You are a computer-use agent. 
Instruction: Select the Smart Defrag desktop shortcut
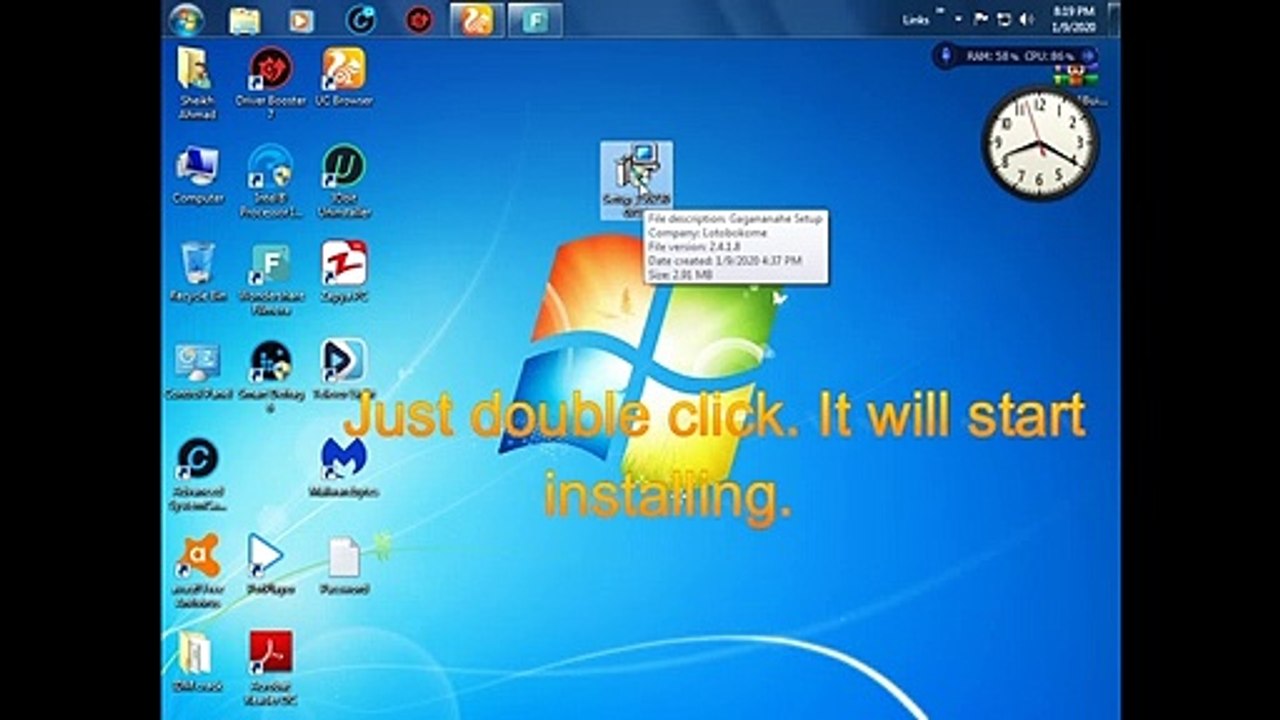(270, 376)
